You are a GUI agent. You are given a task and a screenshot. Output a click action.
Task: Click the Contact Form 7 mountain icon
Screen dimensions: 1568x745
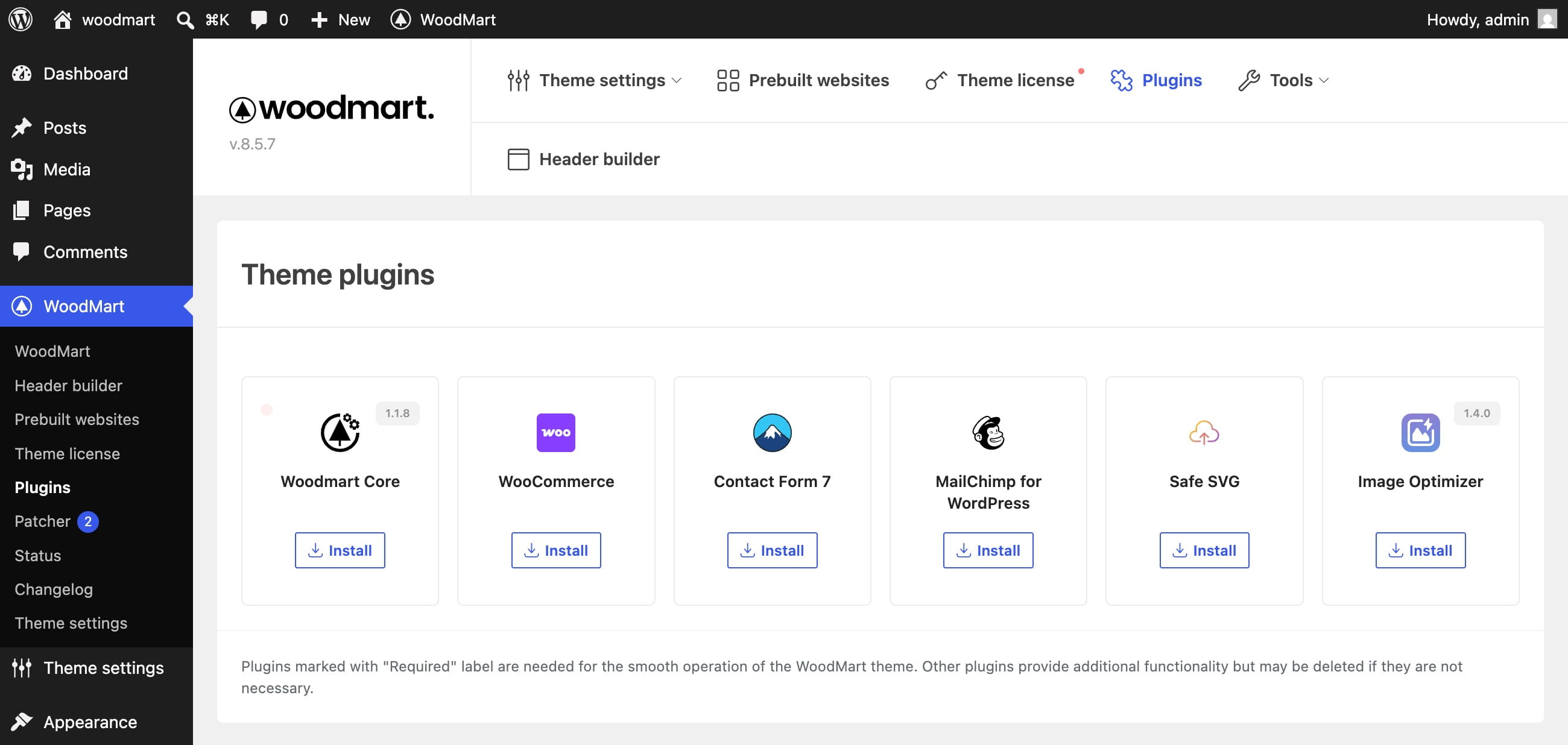click(772, 432)
